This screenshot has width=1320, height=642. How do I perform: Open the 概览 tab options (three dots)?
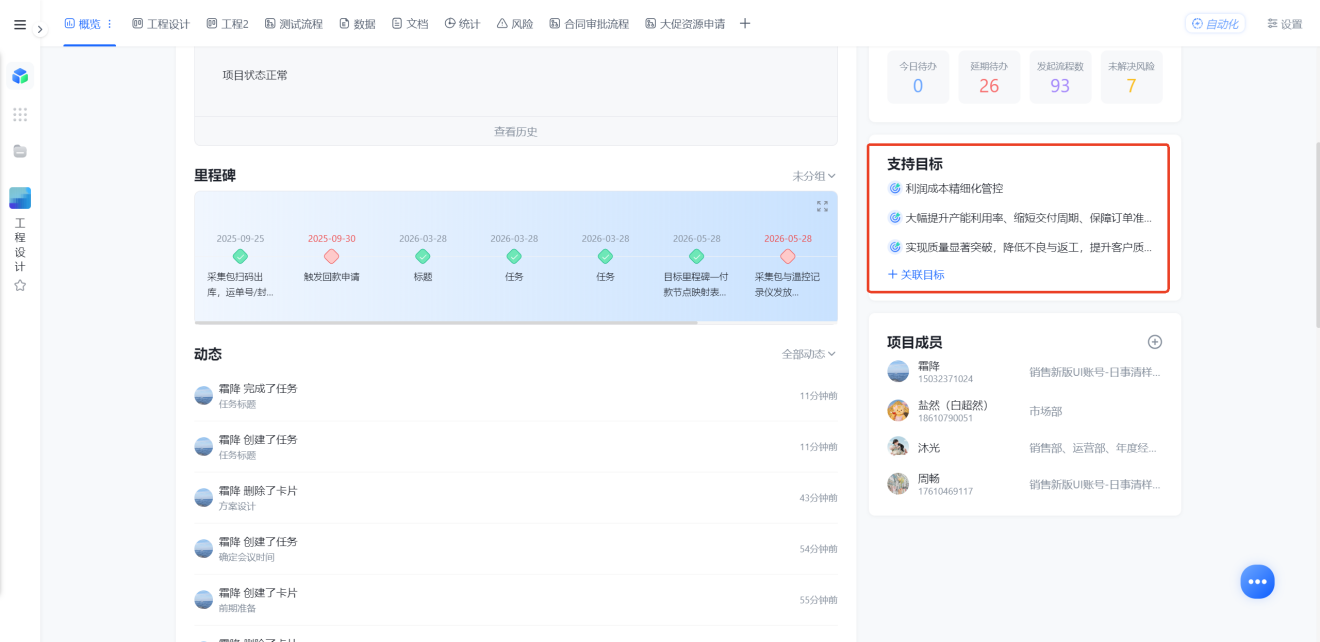pos(110,24)
